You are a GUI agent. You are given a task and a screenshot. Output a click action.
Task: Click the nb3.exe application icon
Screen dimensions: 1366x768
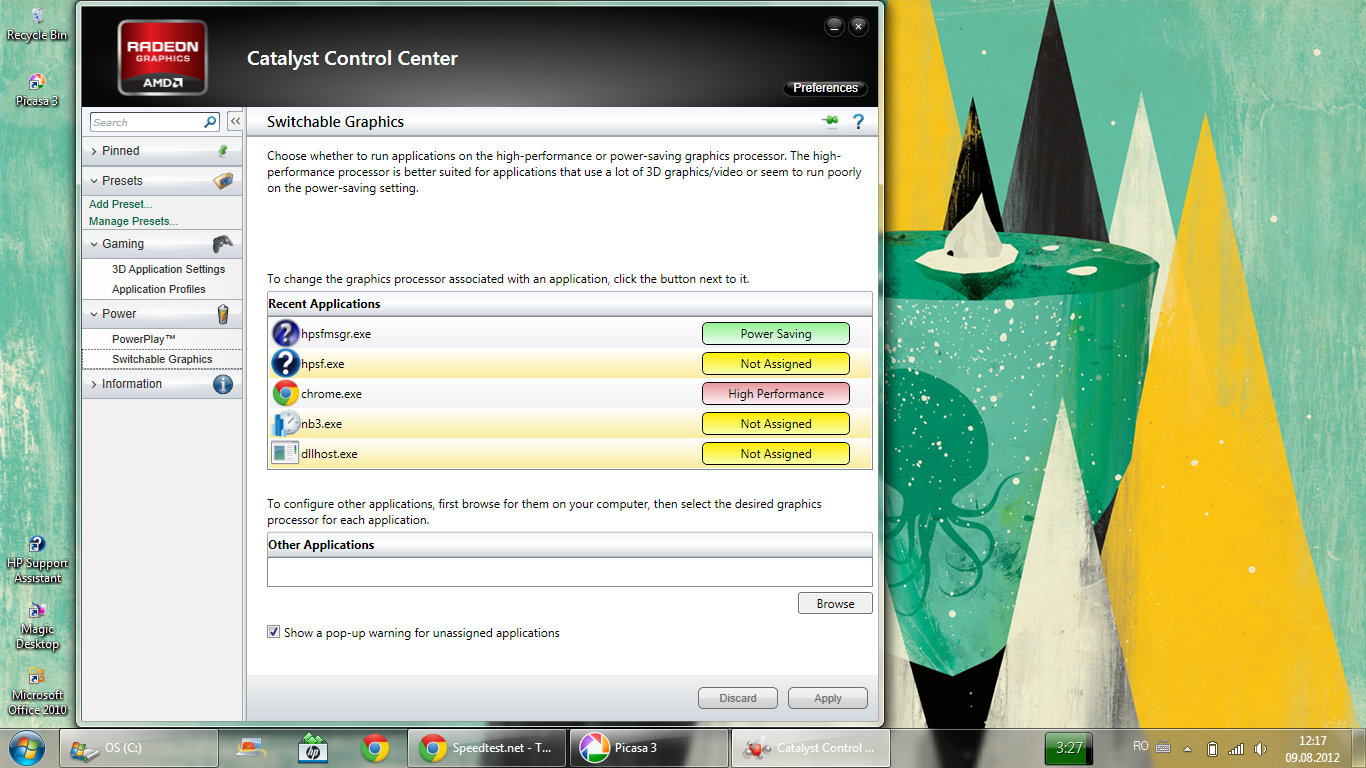coord(285,424)
